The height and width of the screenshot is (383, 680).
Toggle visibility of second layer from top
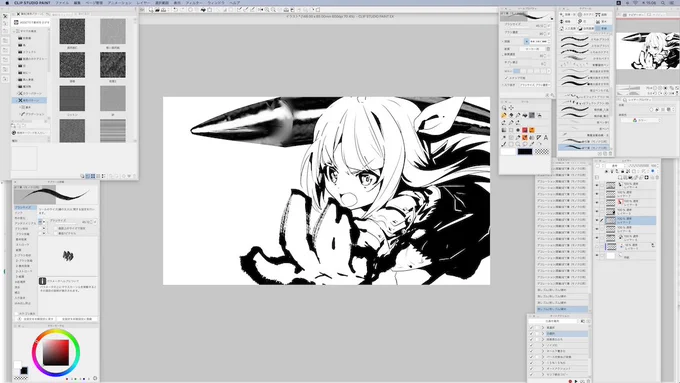(x=597, y=194)
